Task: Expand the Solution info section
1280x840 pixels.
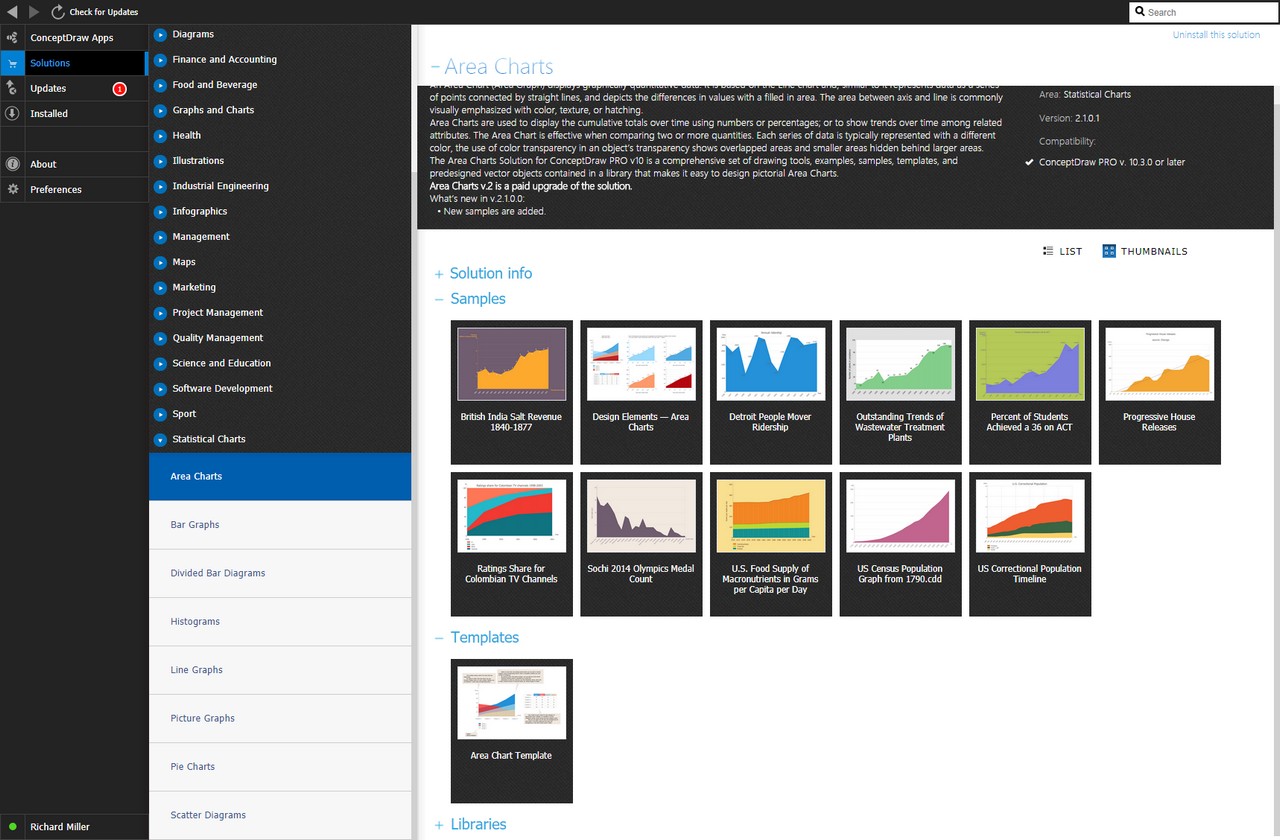Action: (438, 274)
